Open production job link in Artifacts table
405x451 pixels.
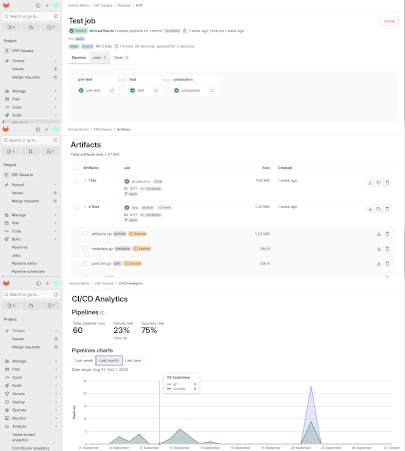tap(141, 181)
